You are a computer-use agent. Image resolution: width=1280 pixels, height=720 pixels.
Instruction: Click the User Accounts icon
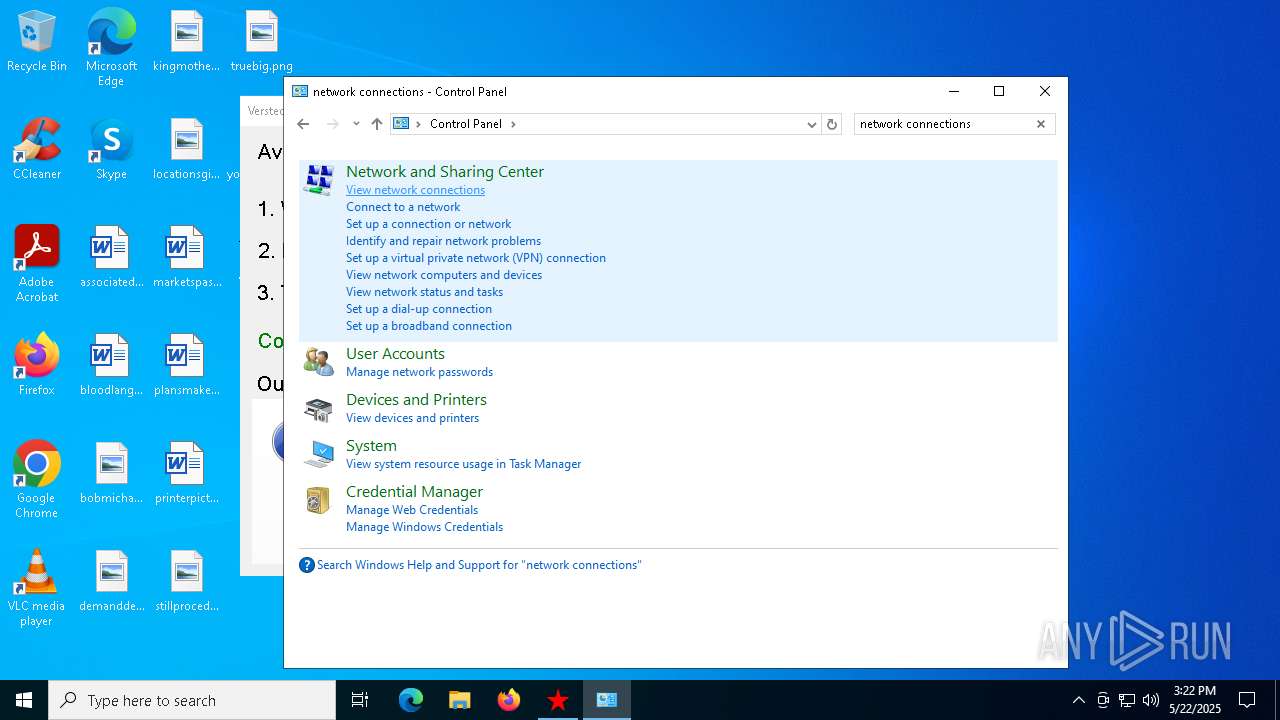318,362
